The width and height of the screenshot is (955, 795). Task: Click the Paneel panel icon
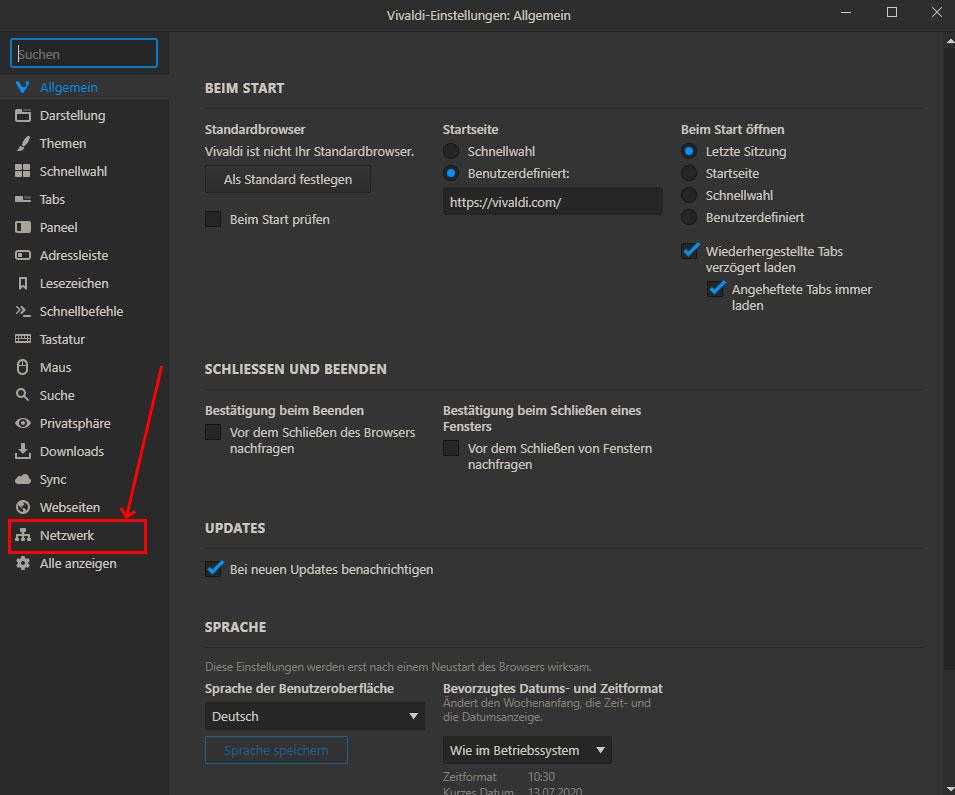[x=23, y=227]
